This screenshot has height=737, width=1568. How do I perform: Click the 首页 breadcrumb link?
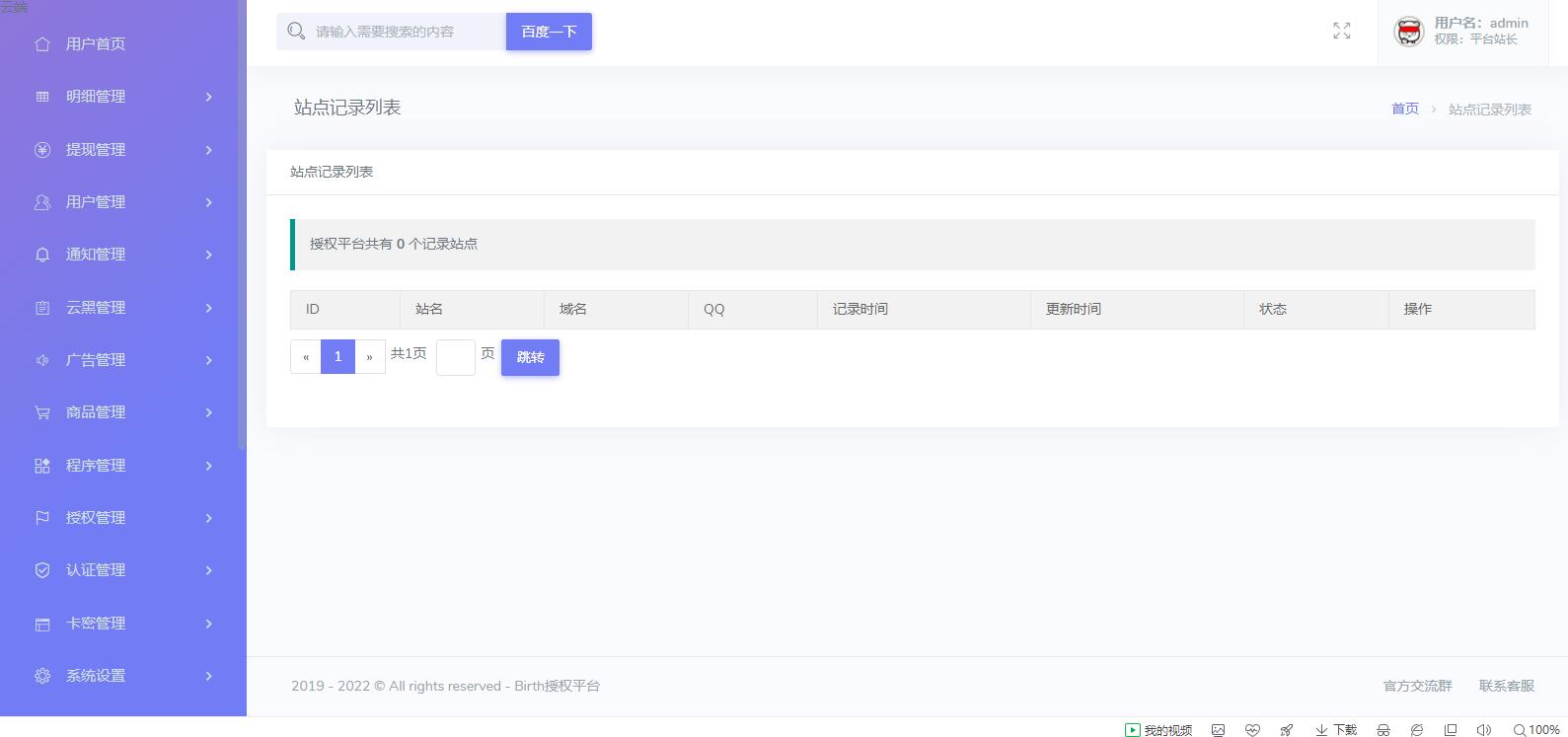1404,109
